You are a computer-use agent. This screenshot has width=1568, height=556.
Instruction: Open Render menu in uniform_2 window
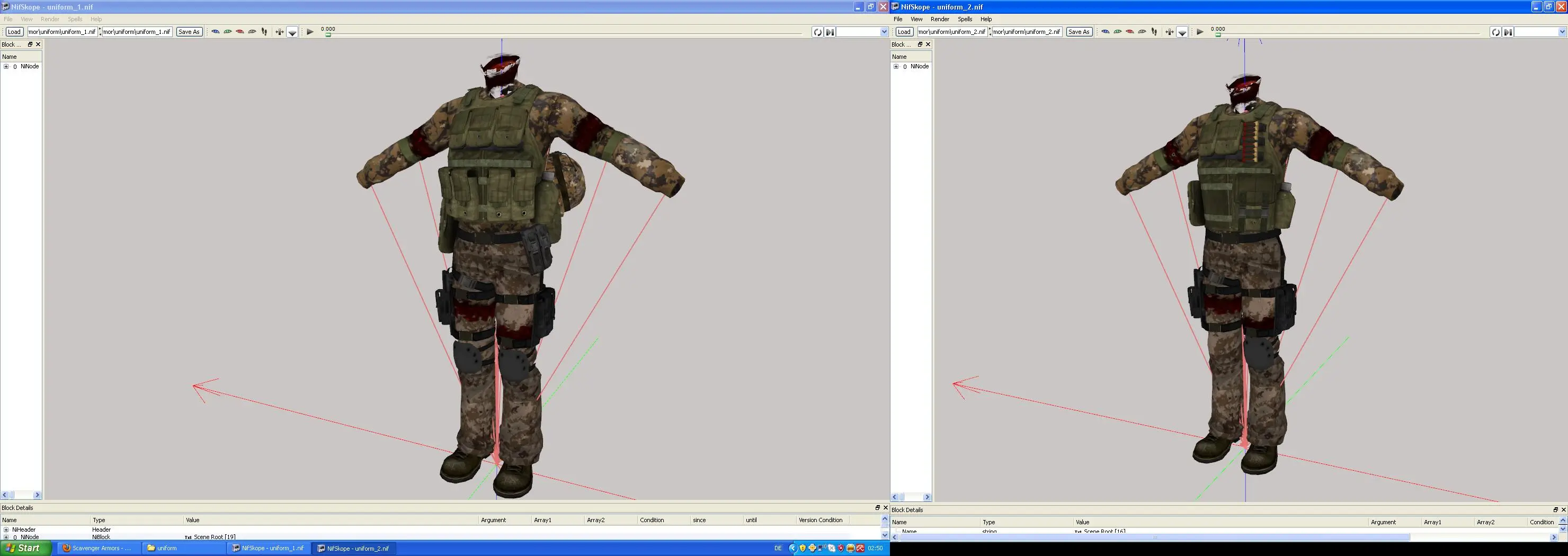940,19
